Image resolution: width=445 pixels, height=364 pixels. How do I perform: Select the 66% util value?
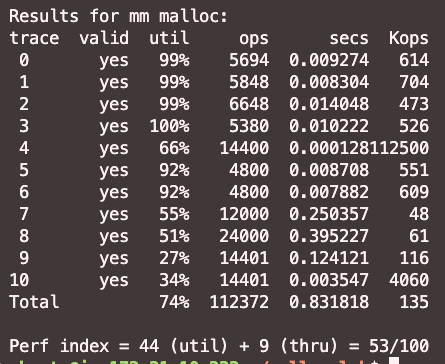click(x=174, y=148)
